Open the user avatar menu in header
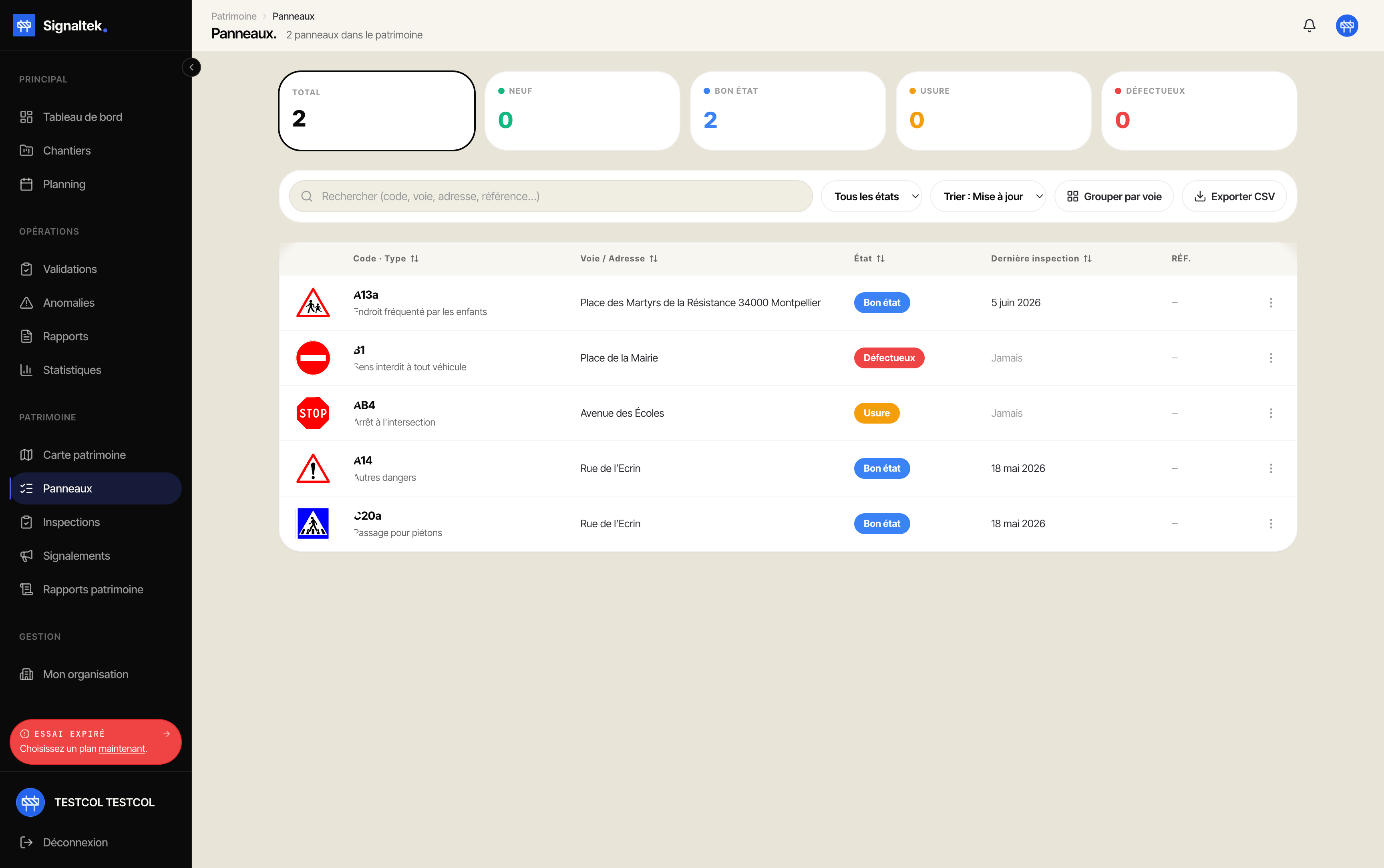Image resolution: width=1384 pixels, height=868 pixels. coord(1346,25)
